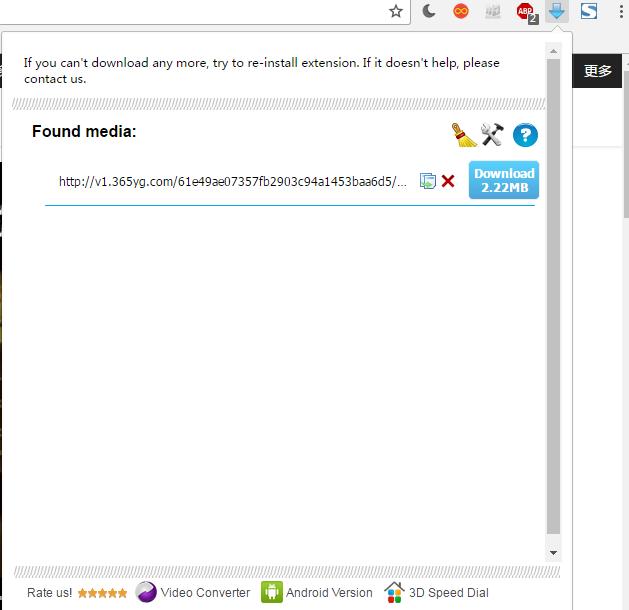Viewport: 629px width, 610px height.
Task: Remove the media entry with red X
Action: 448,181
